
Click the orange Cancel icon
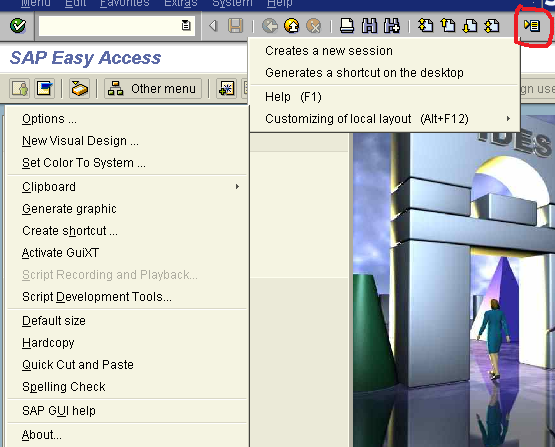point(314,25)
